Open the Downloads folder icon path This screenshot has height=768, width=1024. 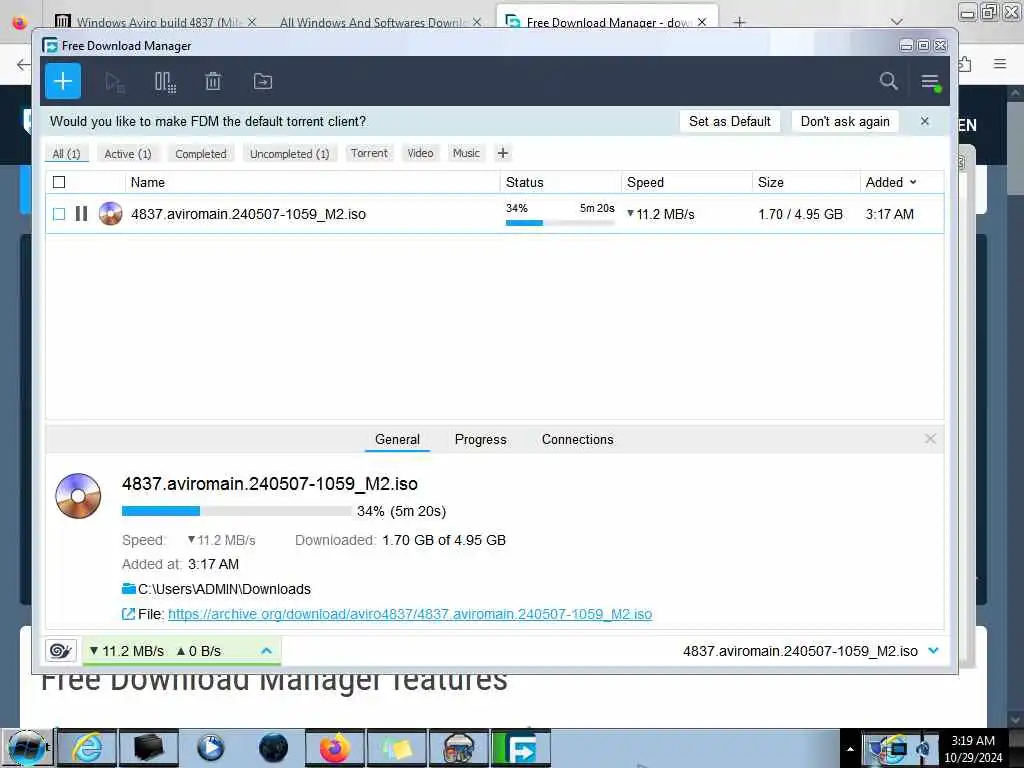click(129, 588)
